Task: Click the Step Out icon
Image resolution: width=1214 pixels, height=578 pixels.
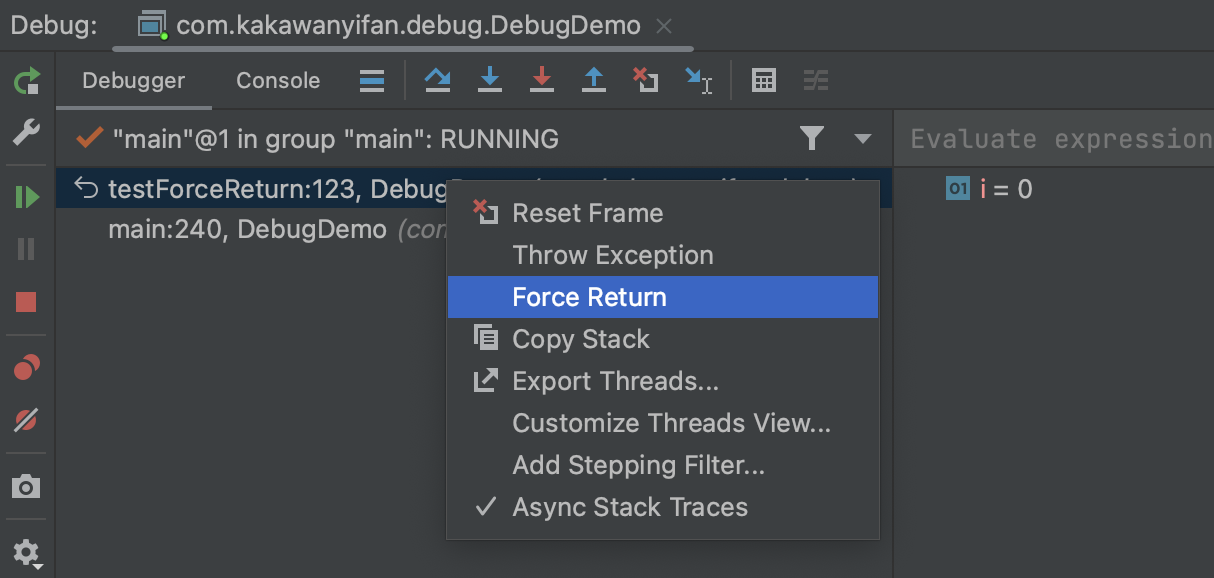Action: [x=594, y=80]
